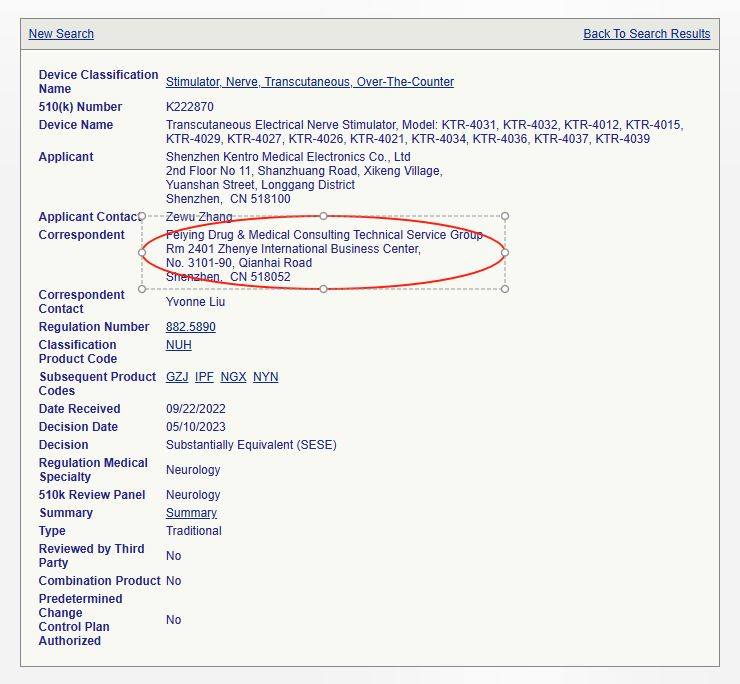Click the 510(k) number K222870 text
The image size is (740, 684).
(189, 107)
